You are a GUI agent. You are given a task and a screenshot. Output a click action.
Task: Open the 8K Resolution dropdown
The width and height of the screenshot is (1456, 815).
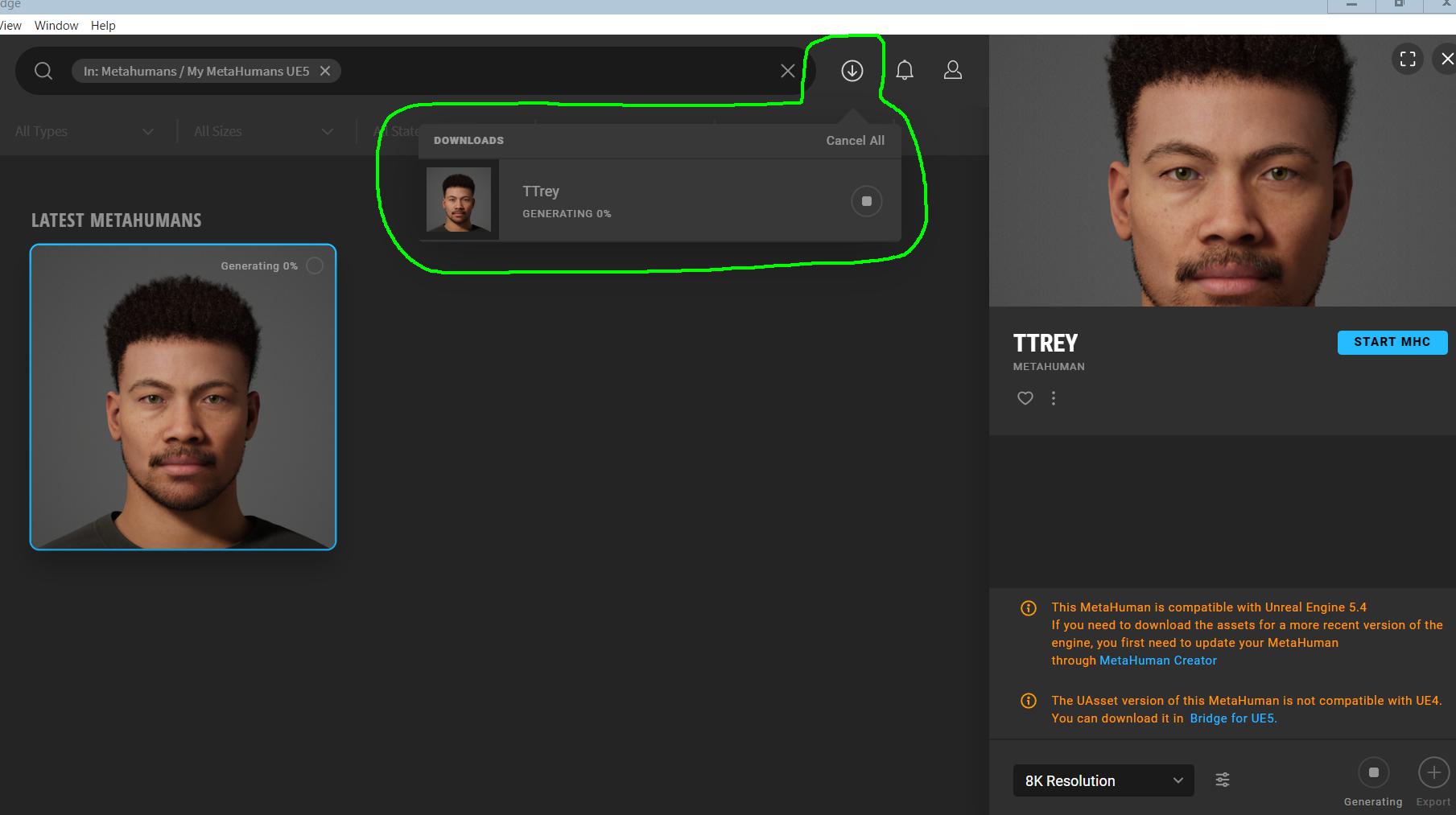(1103, 780)
